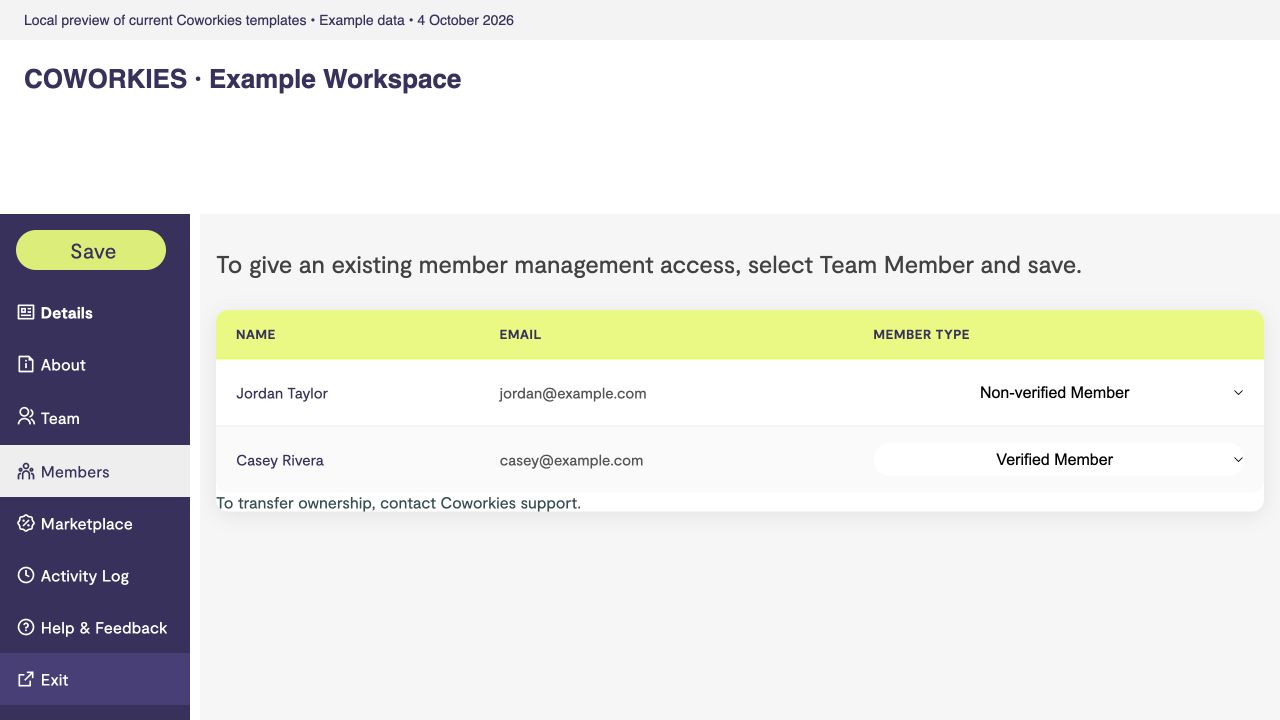Click the Team people icon
The image size is (1280, 720).
point(26,416)
